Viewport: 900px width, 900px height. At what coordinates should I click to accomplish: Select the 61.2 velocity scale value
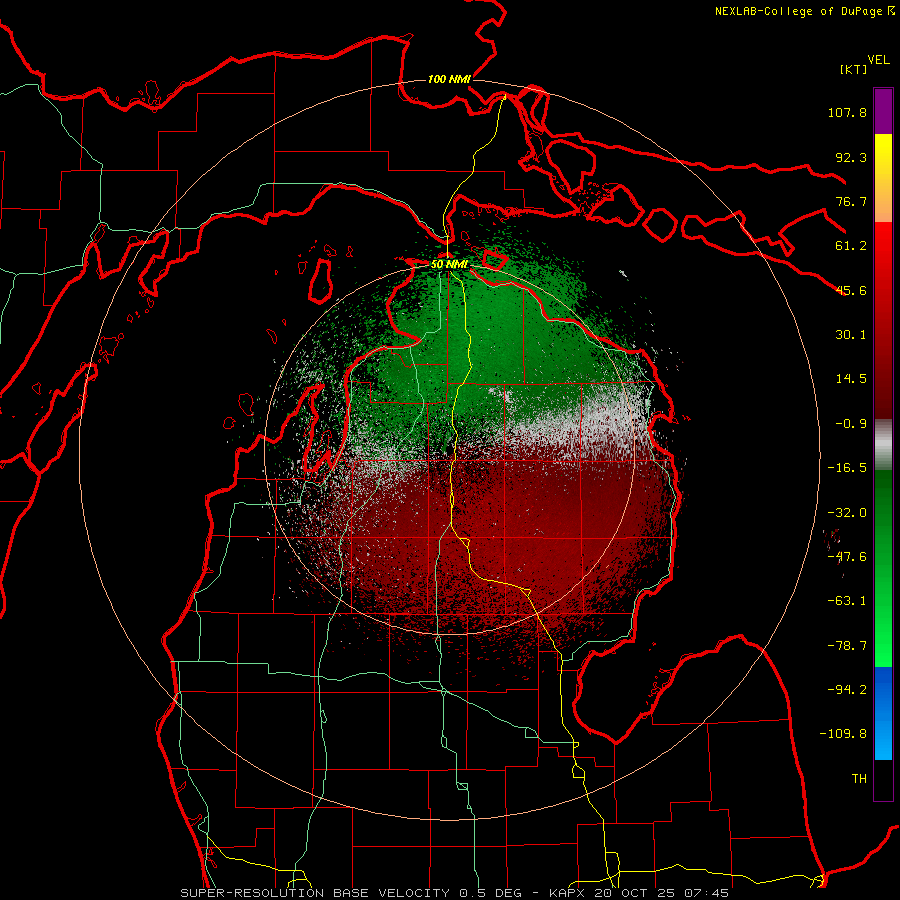851,246
